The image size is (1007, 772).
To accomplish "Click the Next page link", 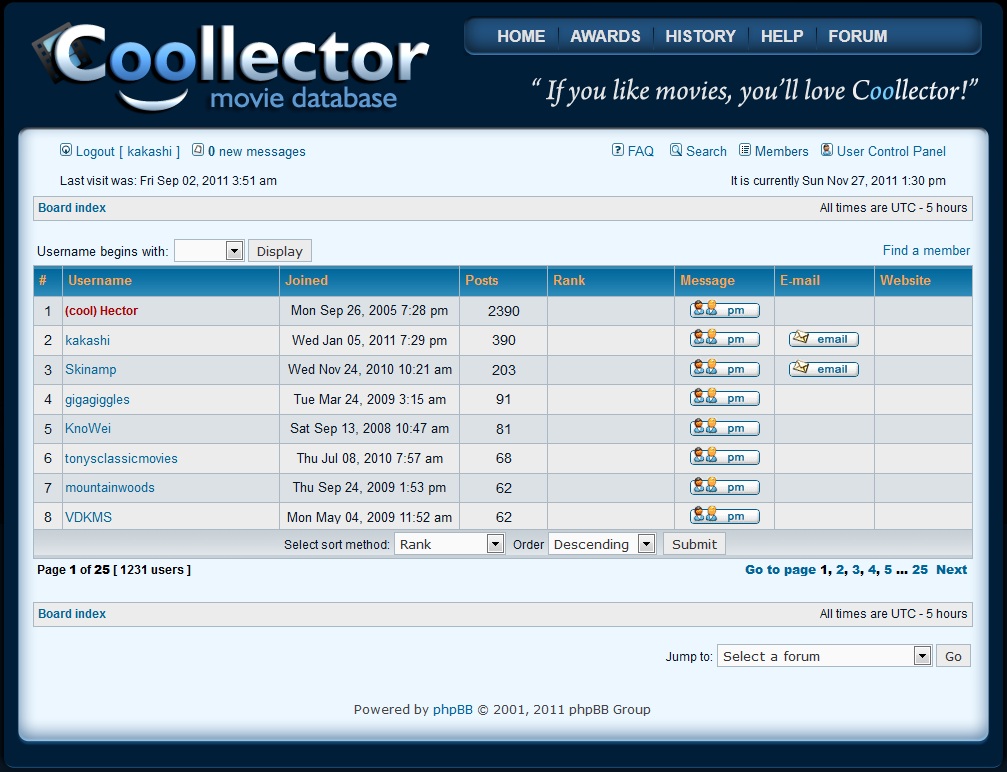I will point(951,570).
